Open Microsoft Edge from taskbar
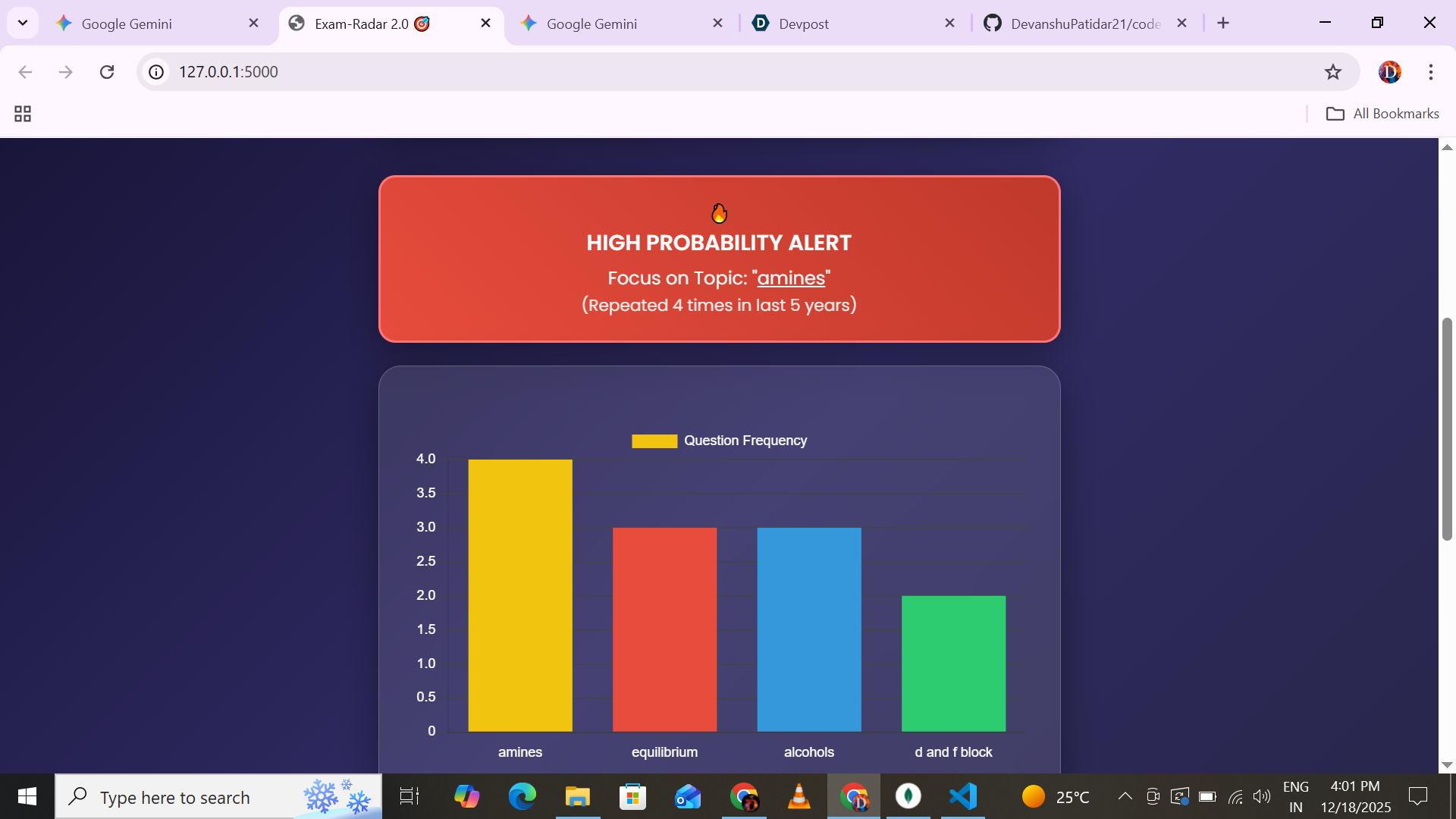Screen dimensions: 1456x819 [x=522, y=796]
